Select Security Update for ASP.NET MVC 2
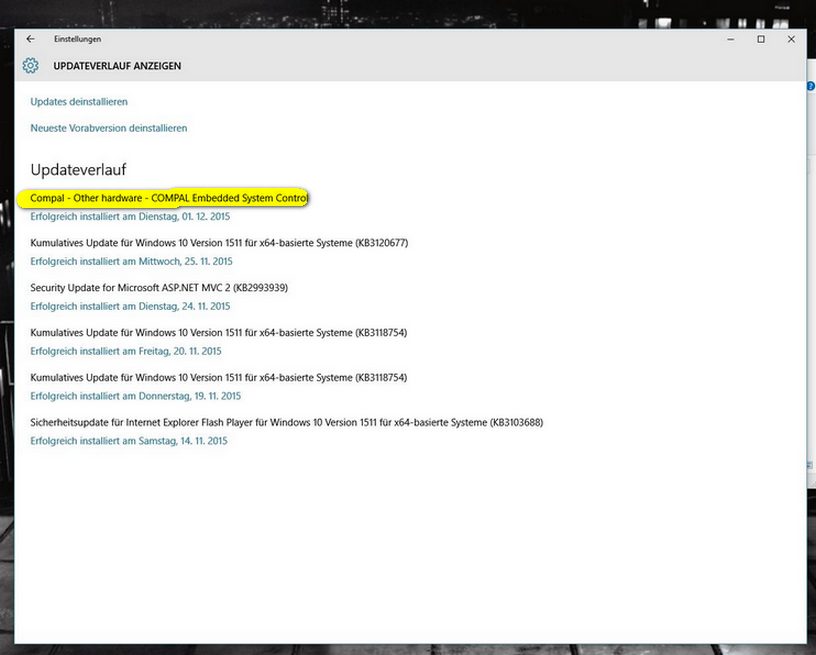The height and width of the screenshot is (655, 816). (x=159, y=287)
